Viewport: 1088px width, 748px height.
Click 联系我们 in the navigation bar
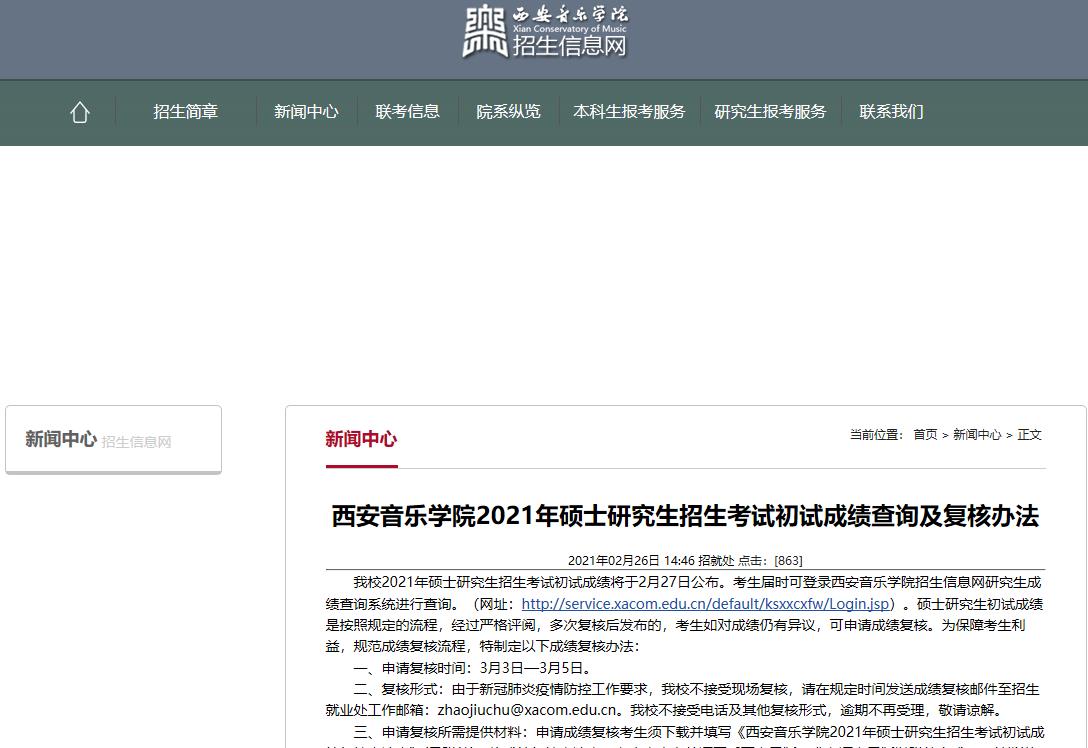click(x=891, y=112)
